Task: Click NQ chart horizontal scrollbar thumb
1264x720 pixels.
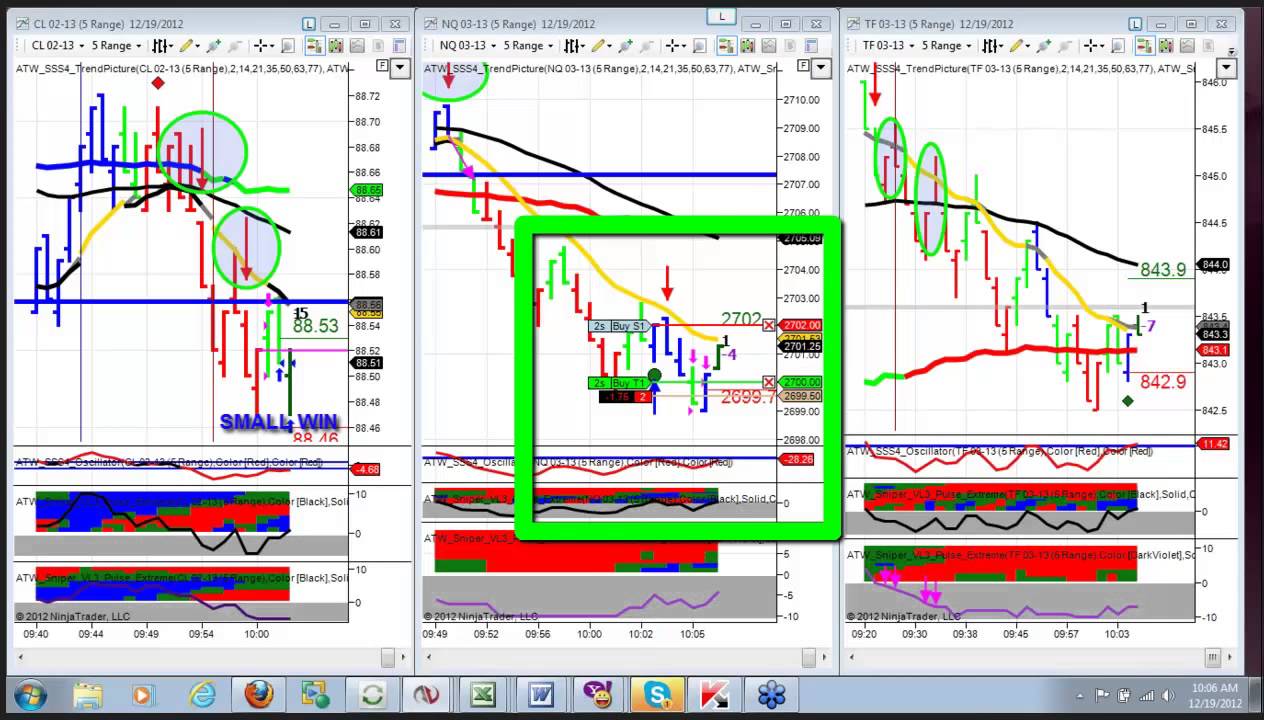Action: [x=807, y=657]
